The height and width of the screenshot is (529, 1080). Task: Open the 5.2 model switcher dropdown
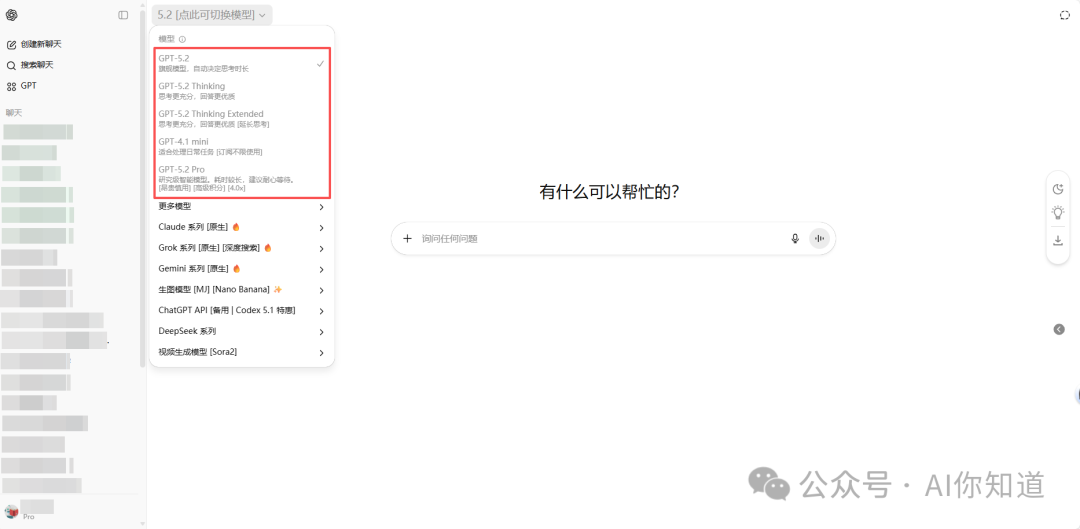(x=212, y=15)
